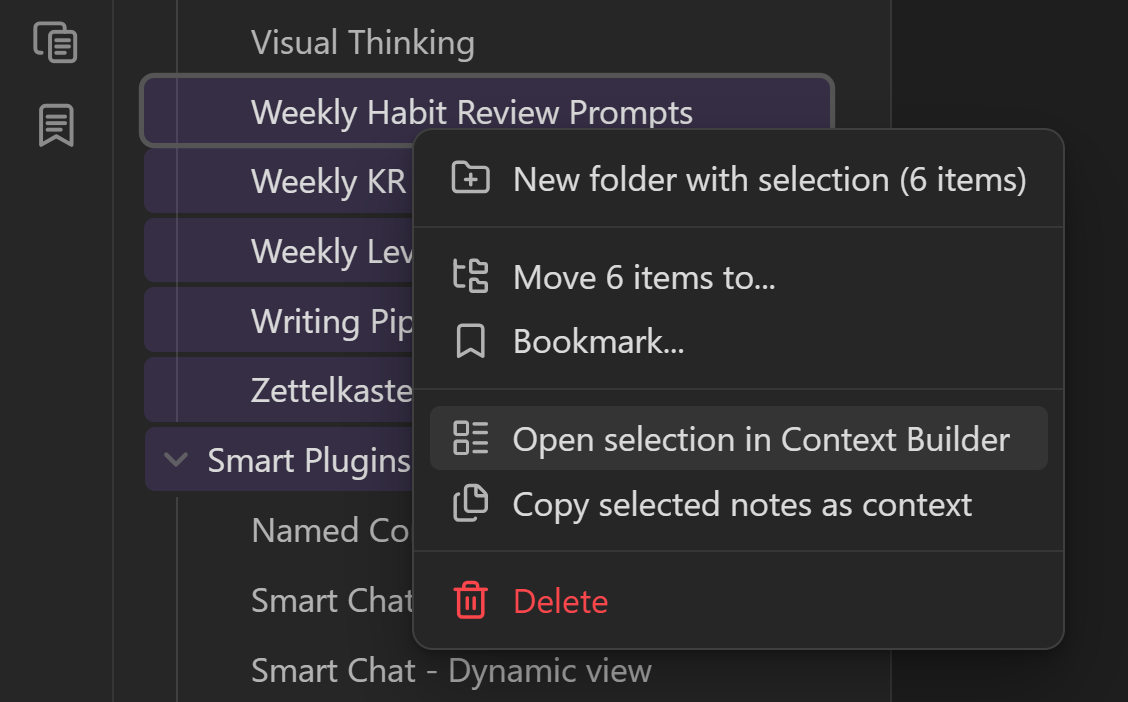Image resolution: width=1128 pixels, height=702 pixels.
Task: Click the Context Builder list icon
Action: tap(470, 438)
